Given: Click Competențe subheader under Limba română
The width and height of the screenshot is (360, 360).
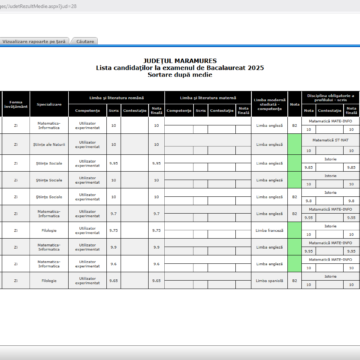Looking at the screenshot, I should 87,110.
